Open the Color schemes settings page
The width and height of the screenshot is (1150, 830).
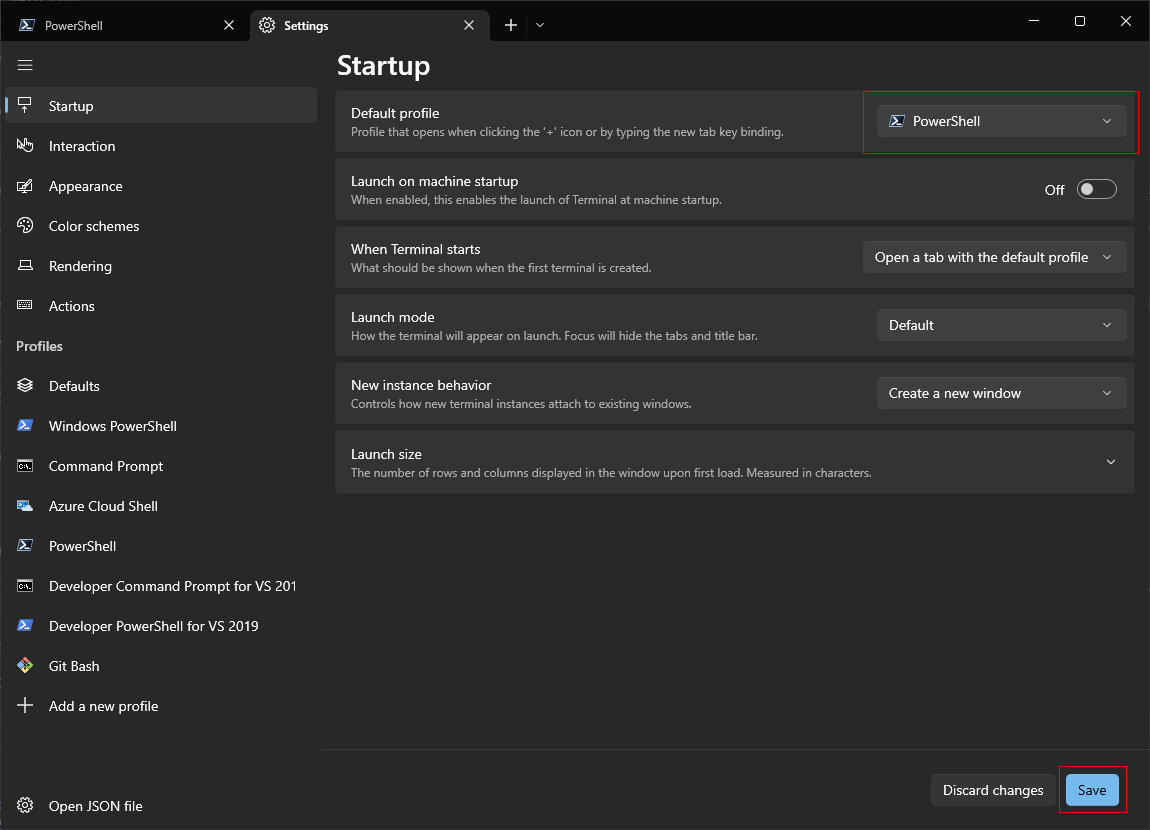pos(161,226)
